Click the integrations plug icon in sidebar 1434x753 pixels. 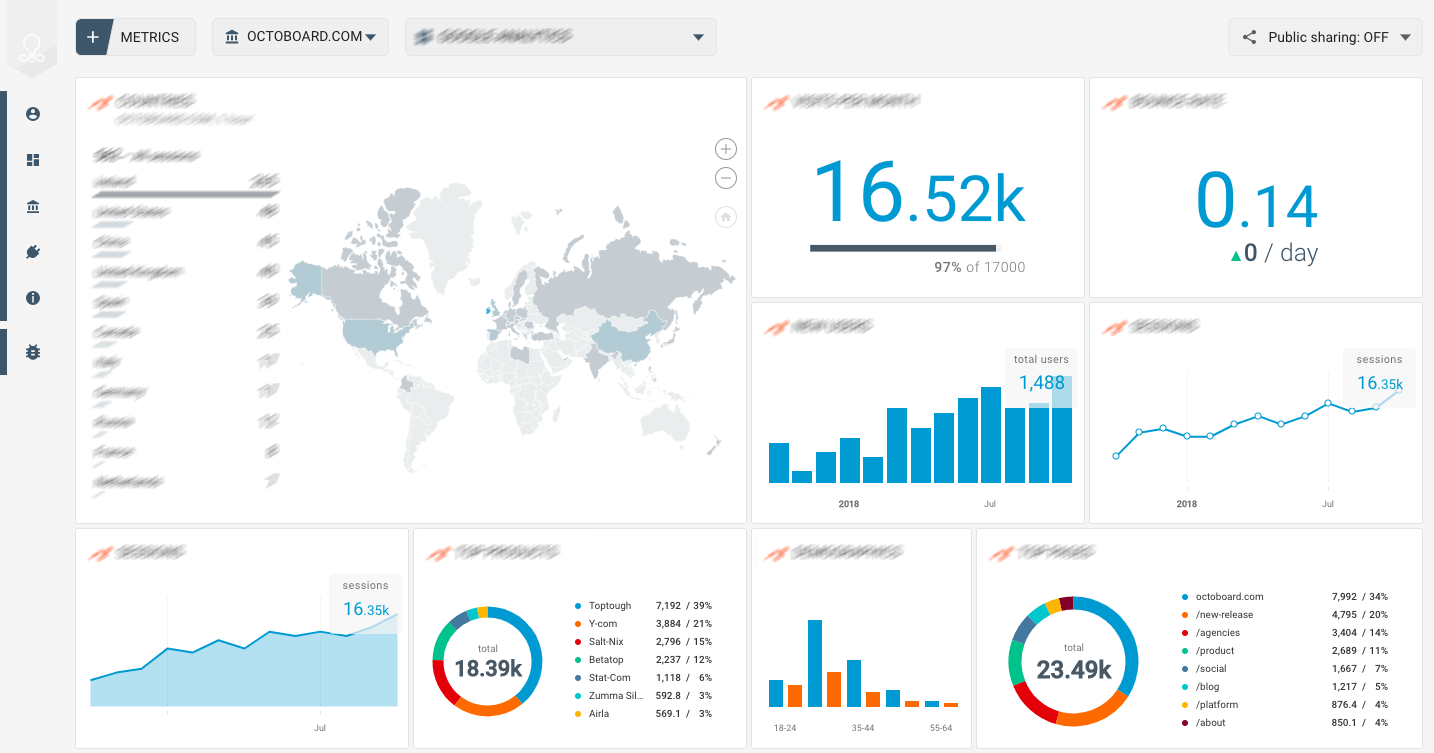click(x=32, y=252)
